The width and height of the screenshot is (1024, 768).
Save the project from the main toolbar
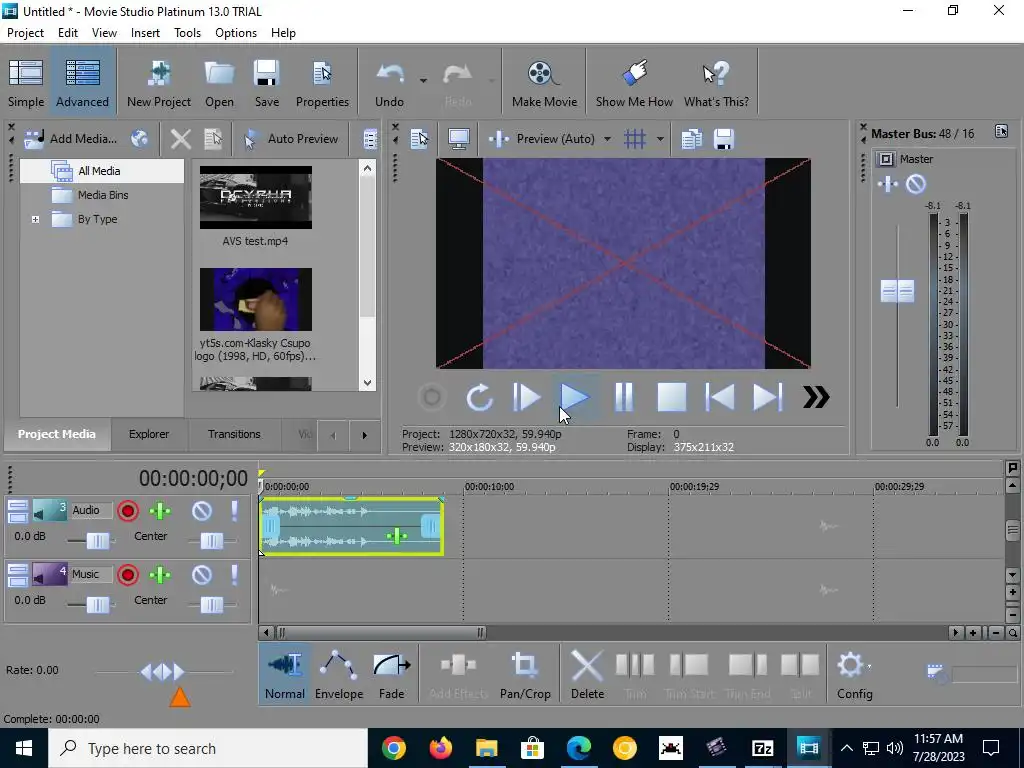[x=266, y=83]
